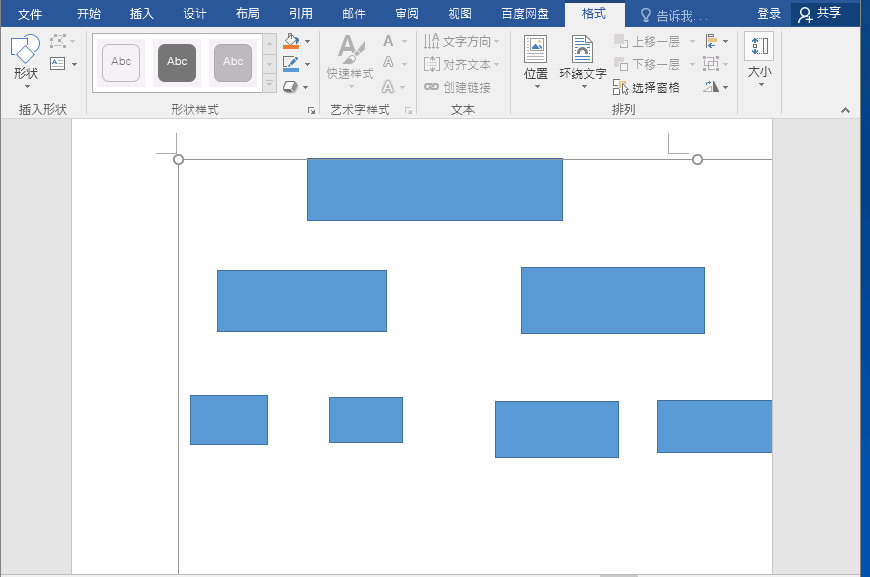The image size is (870, 577).
Task: Click the shape styles gallery up arrow
Action: click(x=270, y=44)
